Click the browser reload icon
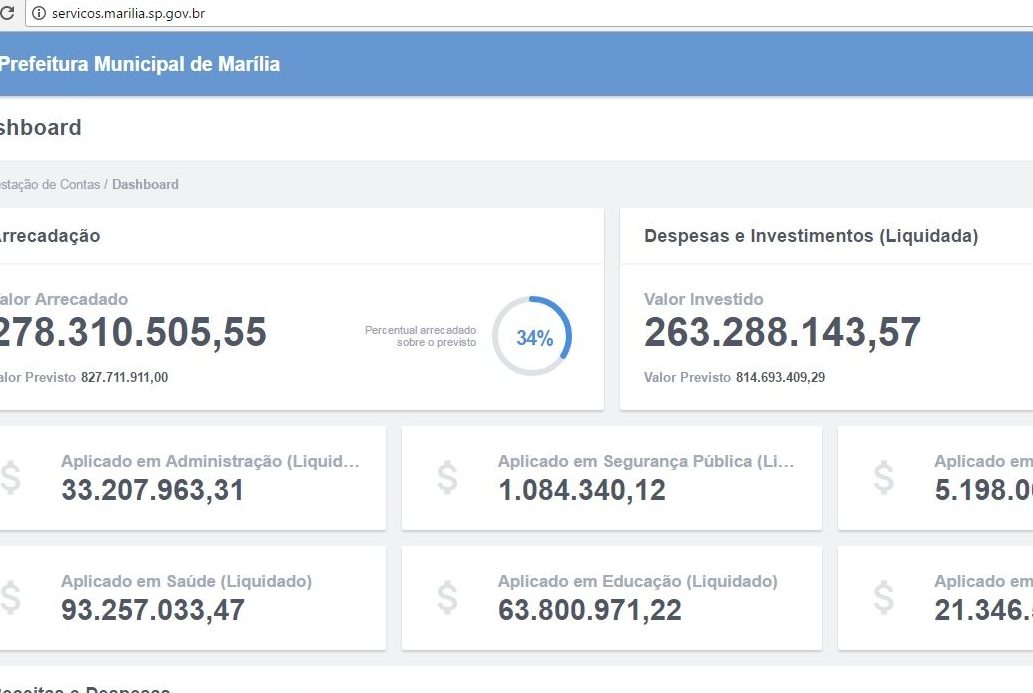This screenshot has height=693, width=1033. [x=7, y=13]
